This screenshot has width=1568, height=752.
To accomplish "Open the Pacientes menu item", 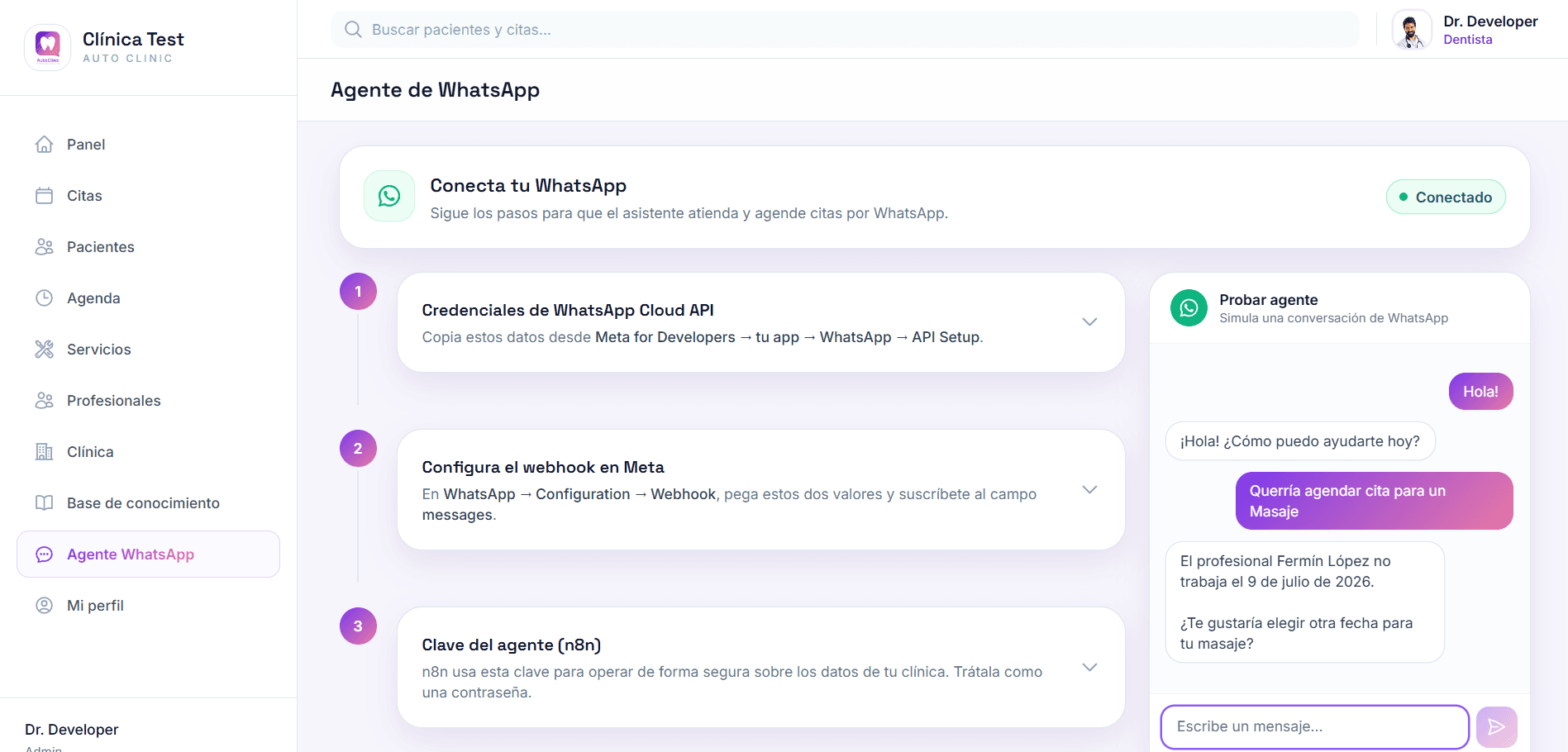I will 148,247.
